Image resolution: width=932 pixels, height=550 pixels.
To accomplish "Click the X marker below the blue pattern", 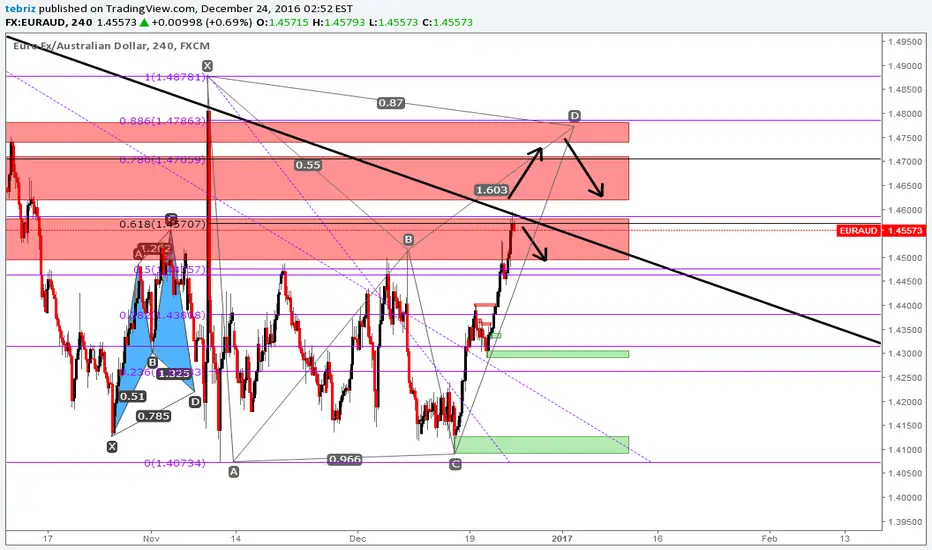I will [112, 447].
